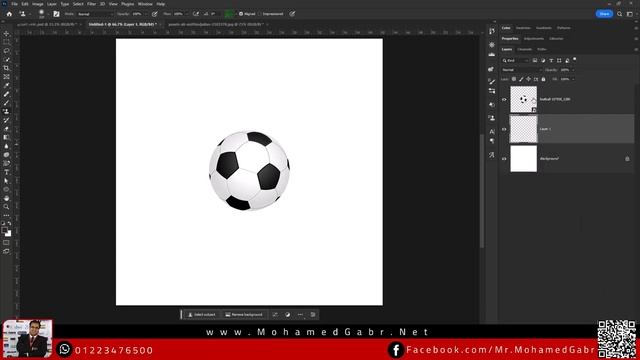Select the Hand tool

point(6,198)
